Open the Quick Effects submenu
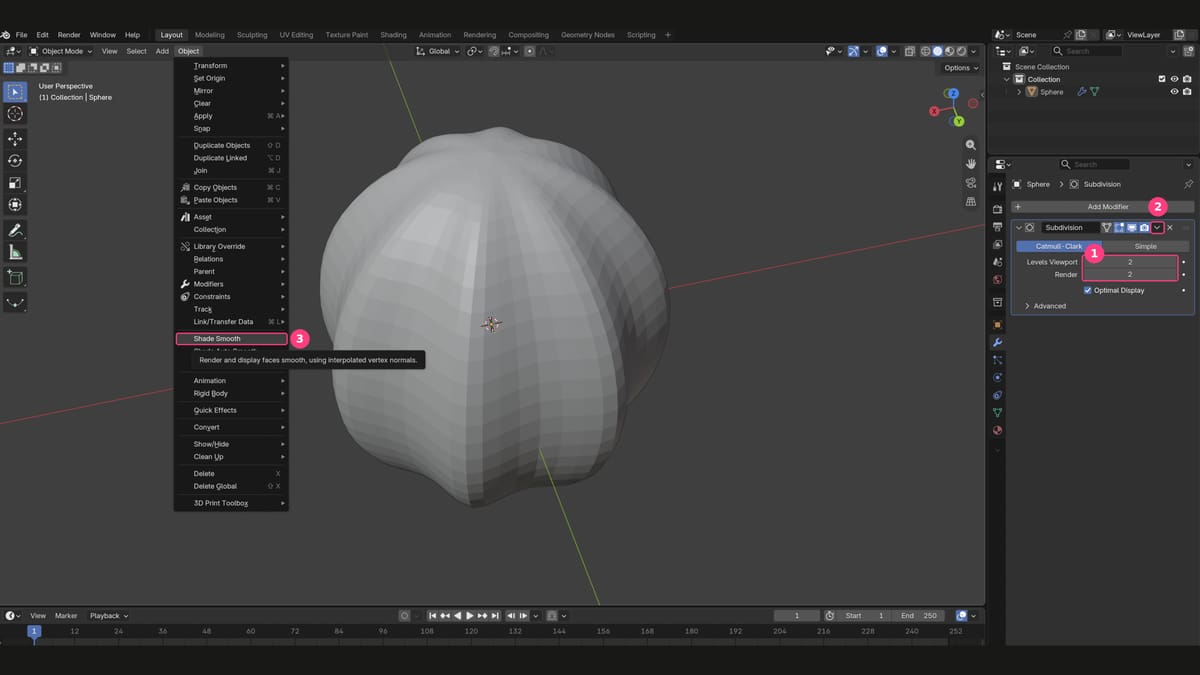 point(231,410)
